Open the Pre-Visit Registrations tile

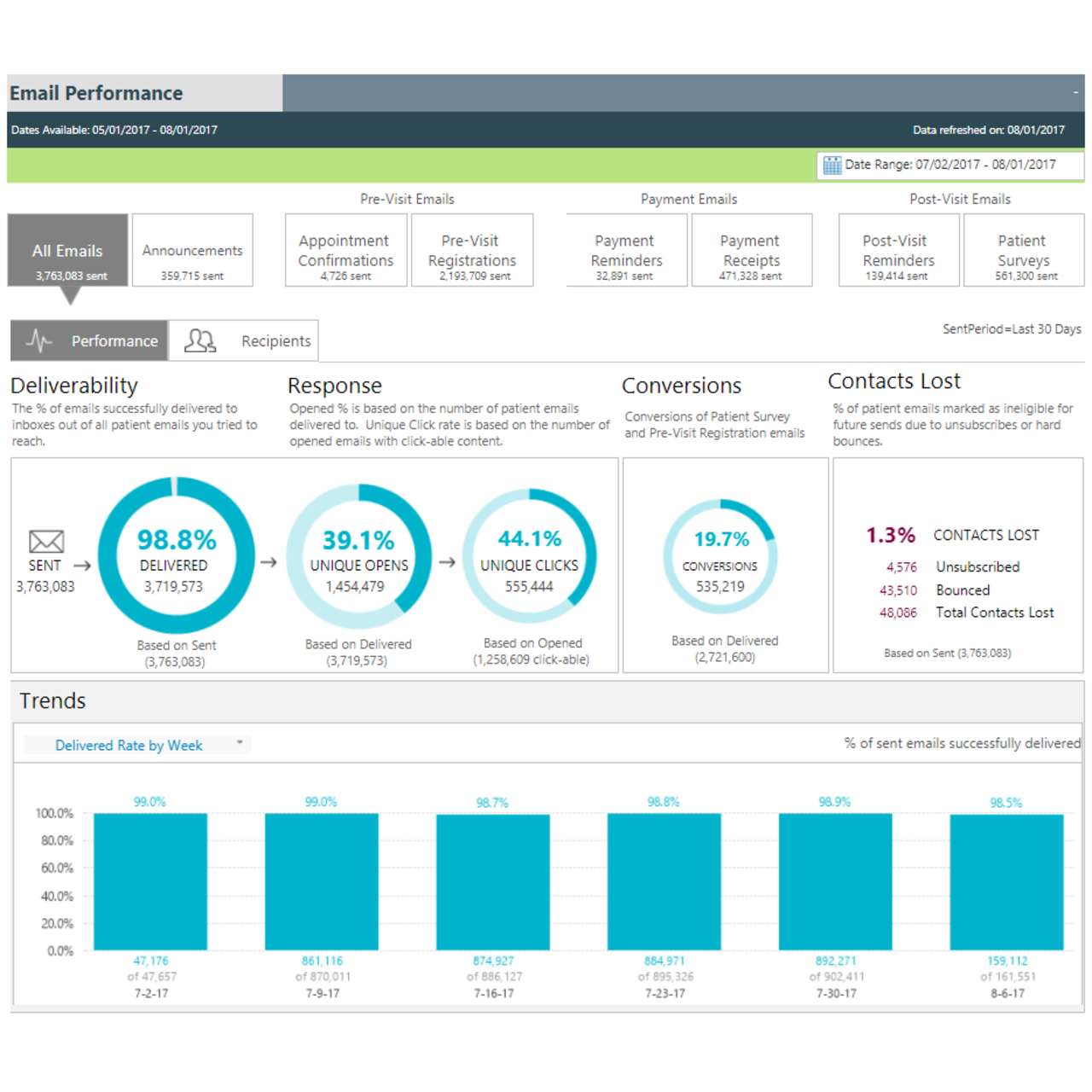(x=472, y=251)
